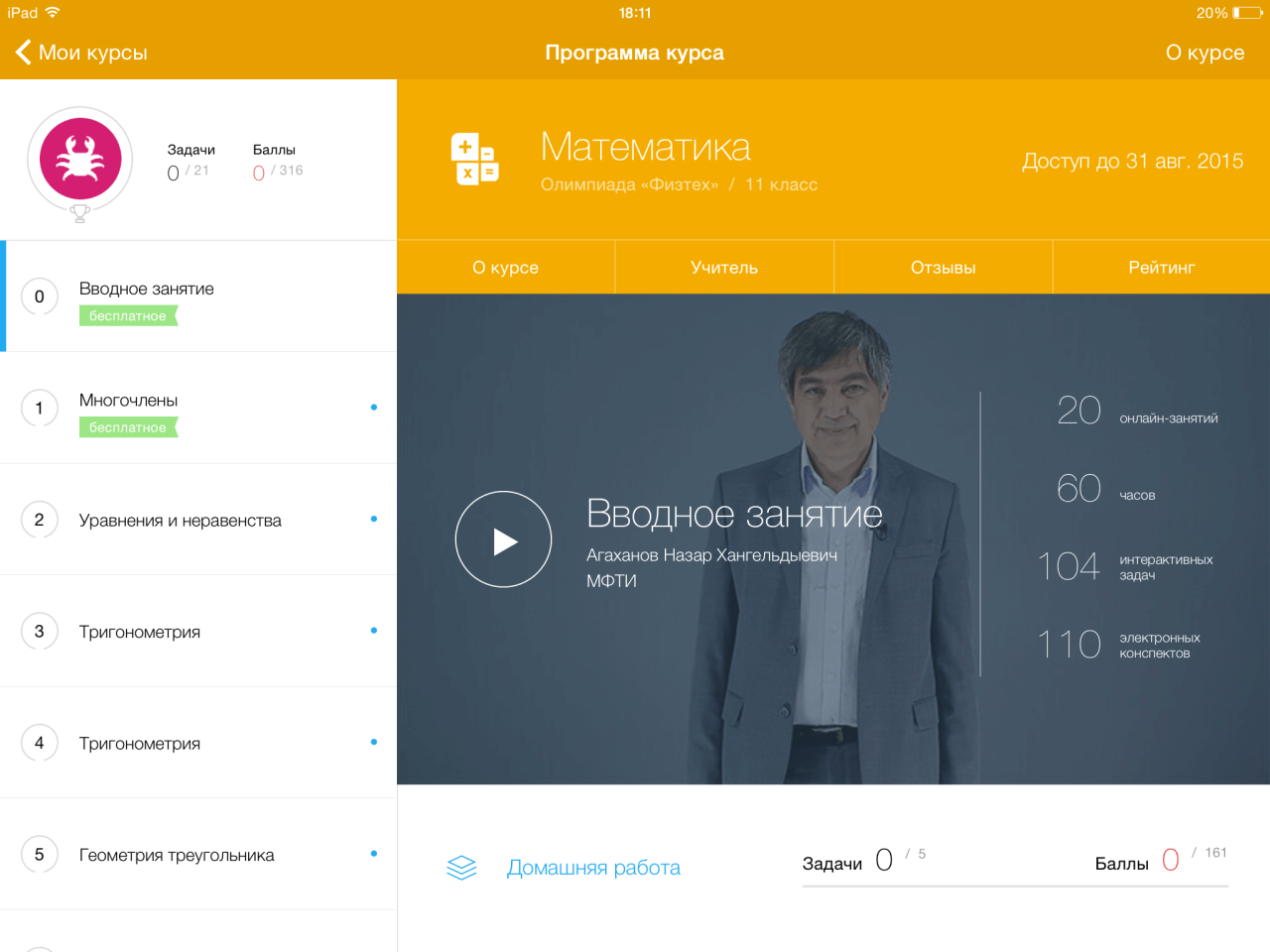Tap Доступ до 31 авг. 2015
The height and width of the screenshot is (952, 1270).
(x=1132, y=162)
